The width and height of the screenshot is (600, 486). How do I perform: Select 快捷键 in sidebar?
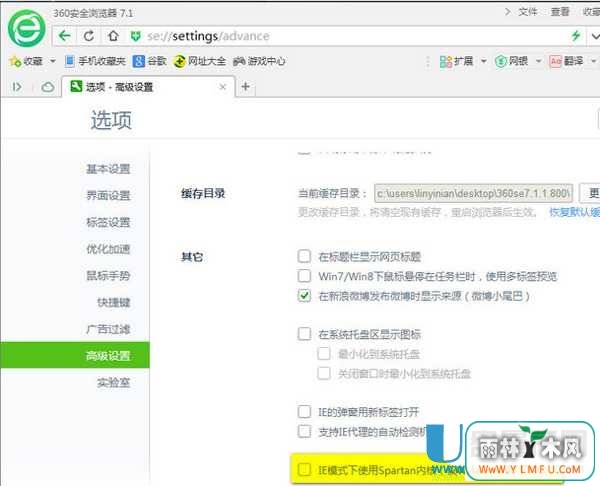[114, 302]
